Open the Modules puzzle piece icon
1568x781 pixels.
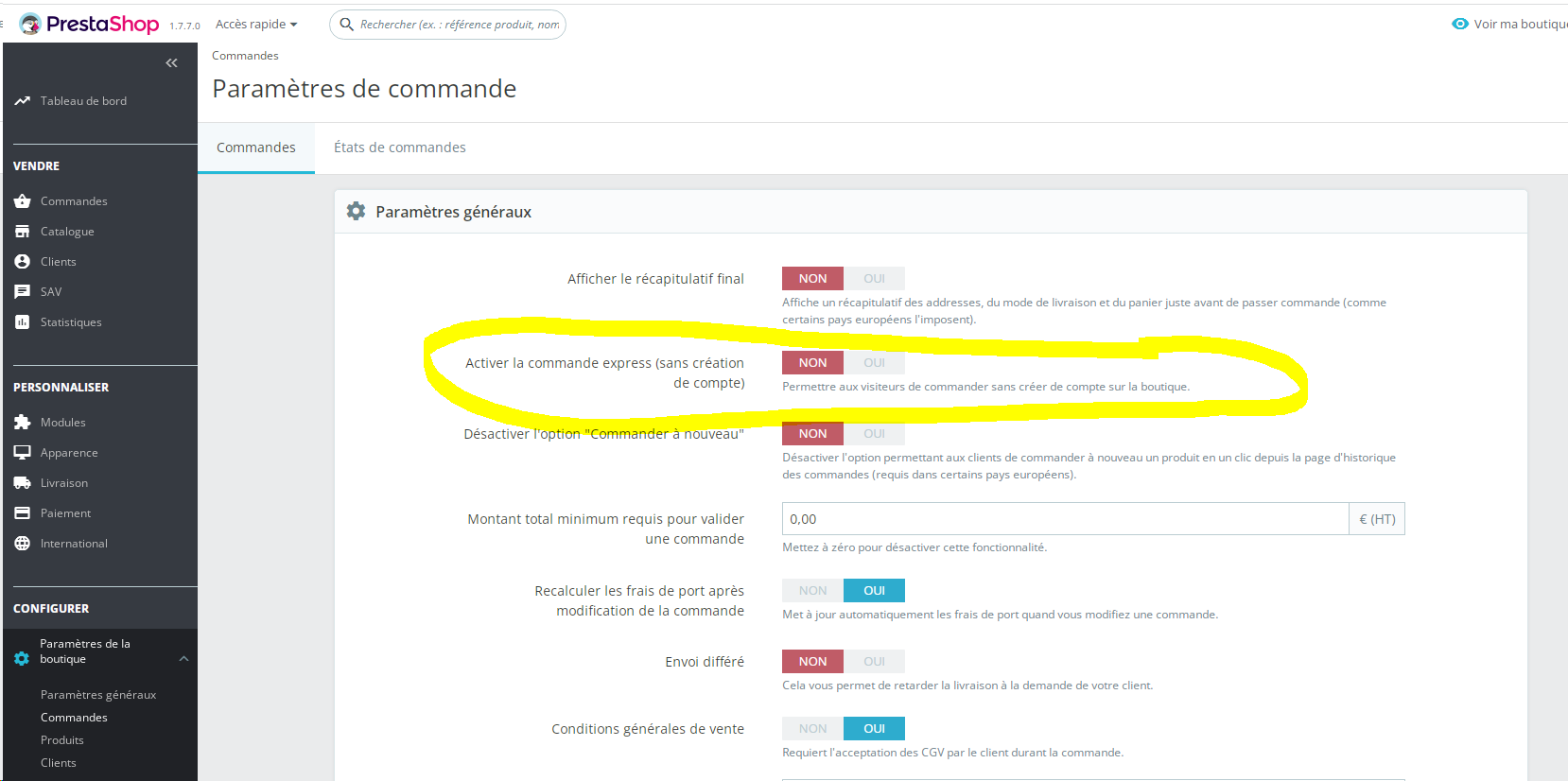pyautogui.click(x=22, y=423)
